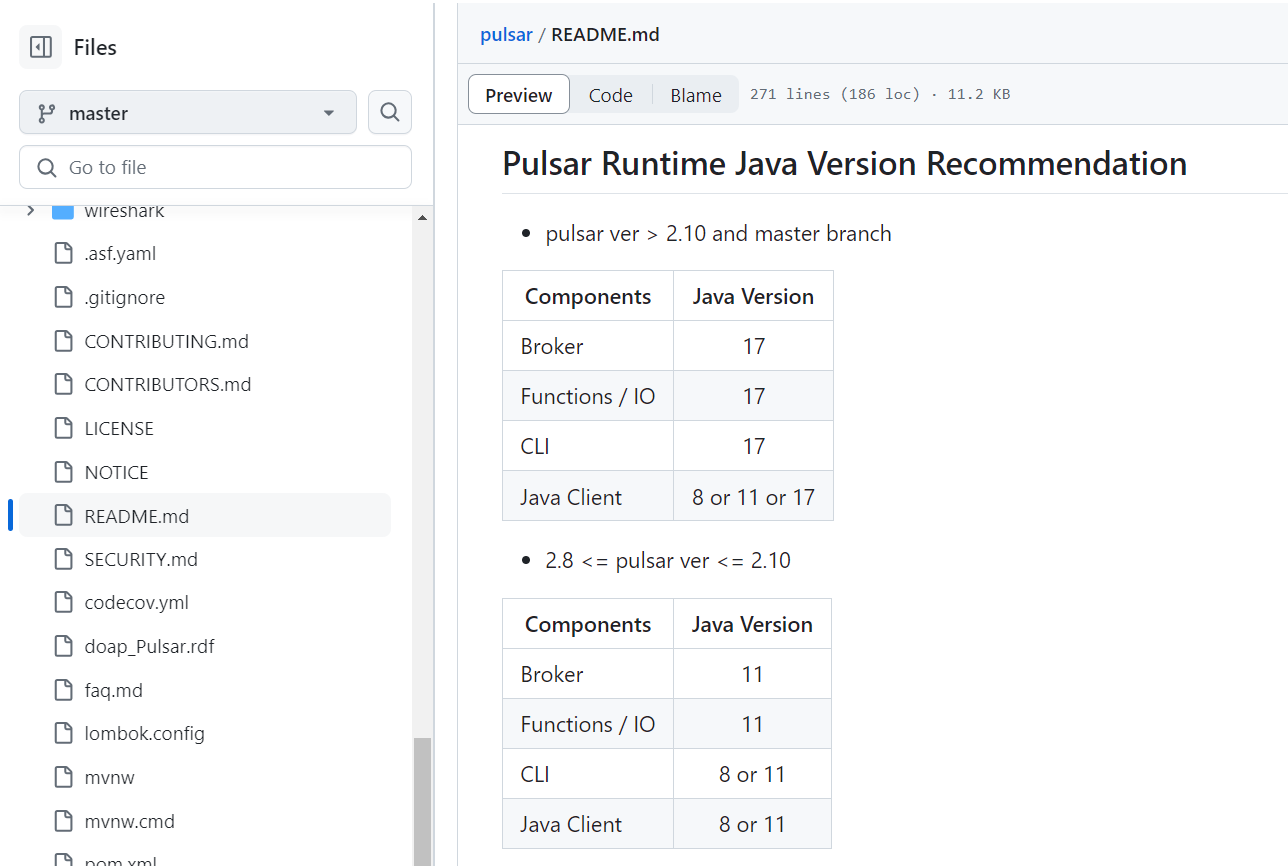Click '8 or 11 or 17' table cell
The image size is (1288, 866).
tap(753, 497)
